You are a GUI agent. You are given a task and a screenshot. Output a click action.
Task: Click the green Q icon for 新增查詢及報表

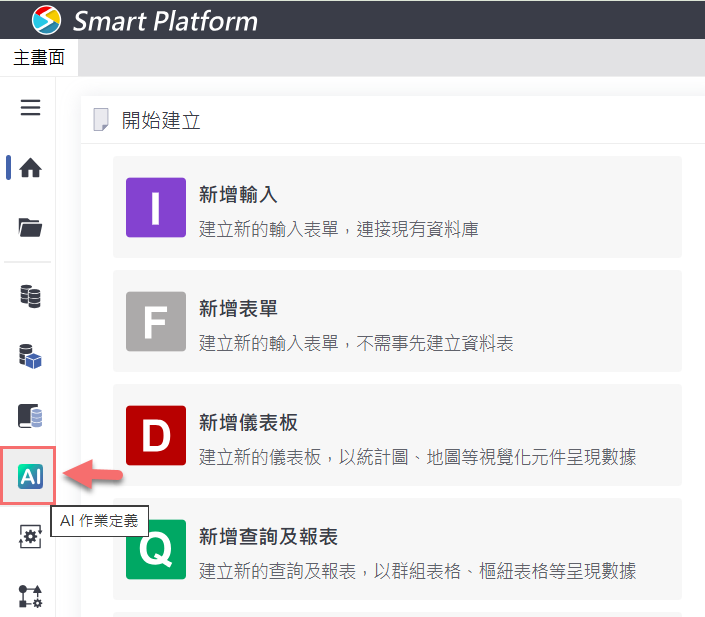156,549
